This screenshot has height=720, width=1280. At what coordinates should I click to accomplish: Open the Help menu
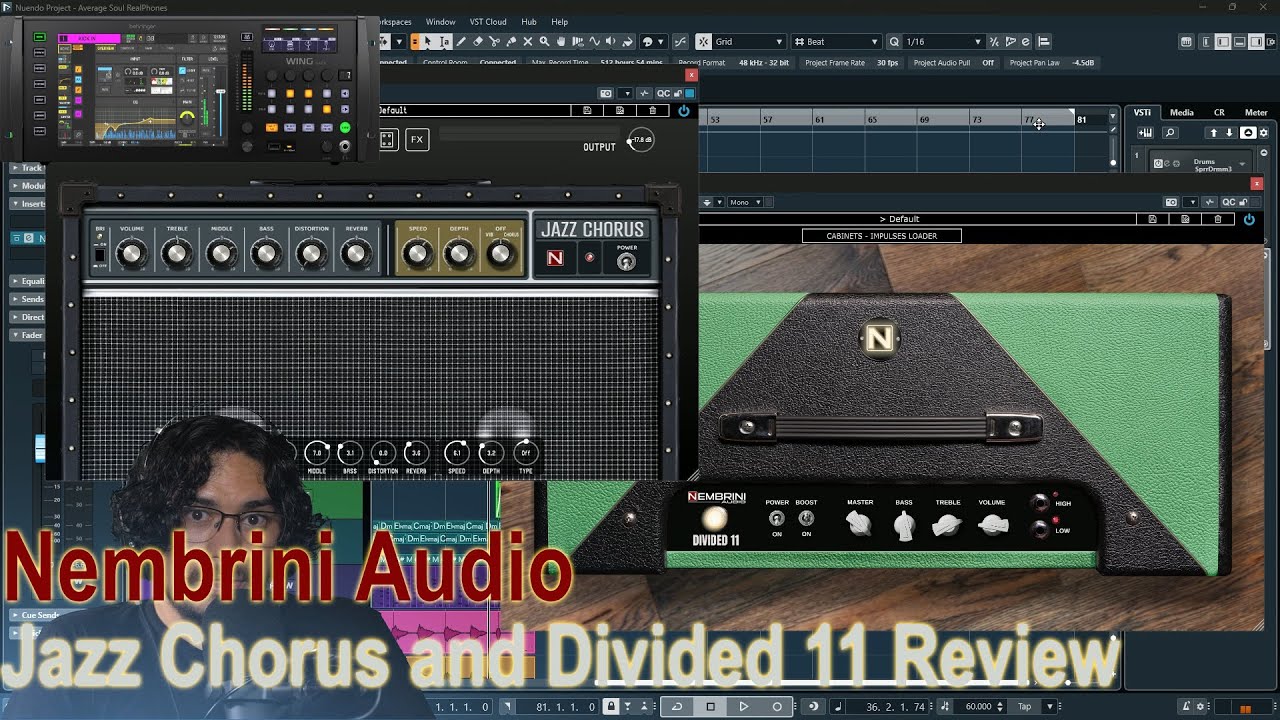tap(560, 22)
